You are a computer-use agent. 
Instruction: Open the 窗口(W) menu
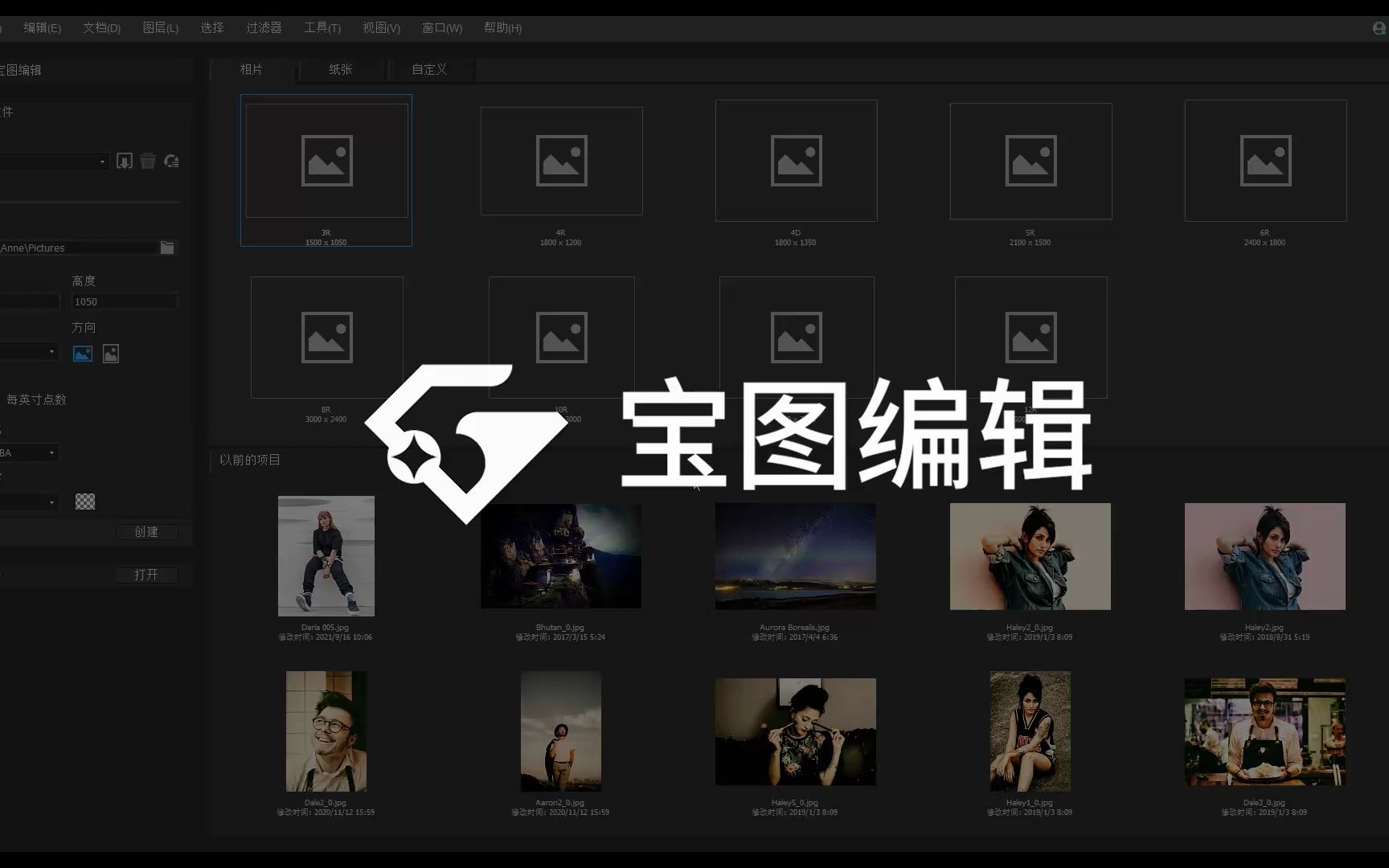[x=442, y=28]
